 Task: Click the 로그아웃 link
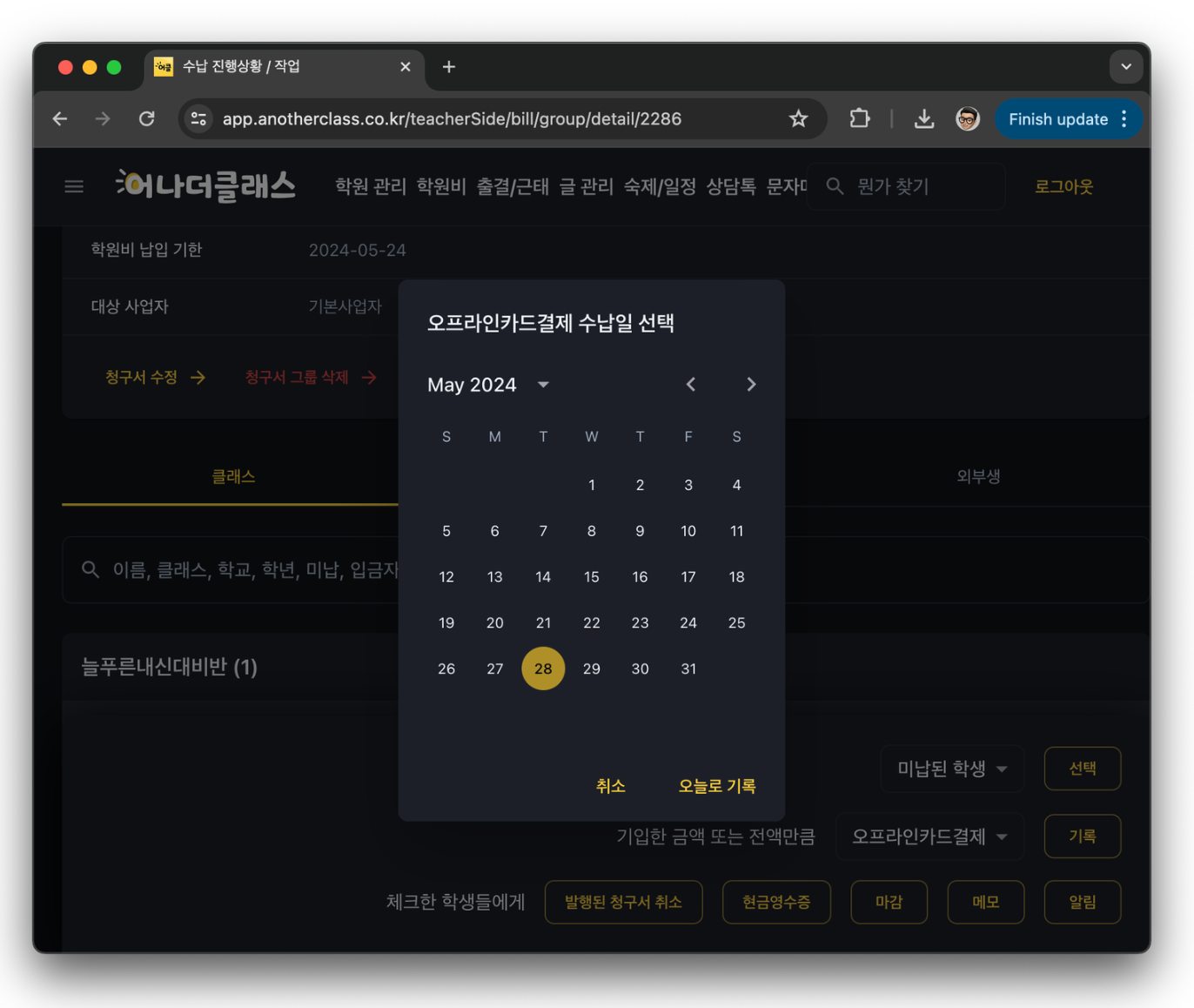pos(1063,186)
